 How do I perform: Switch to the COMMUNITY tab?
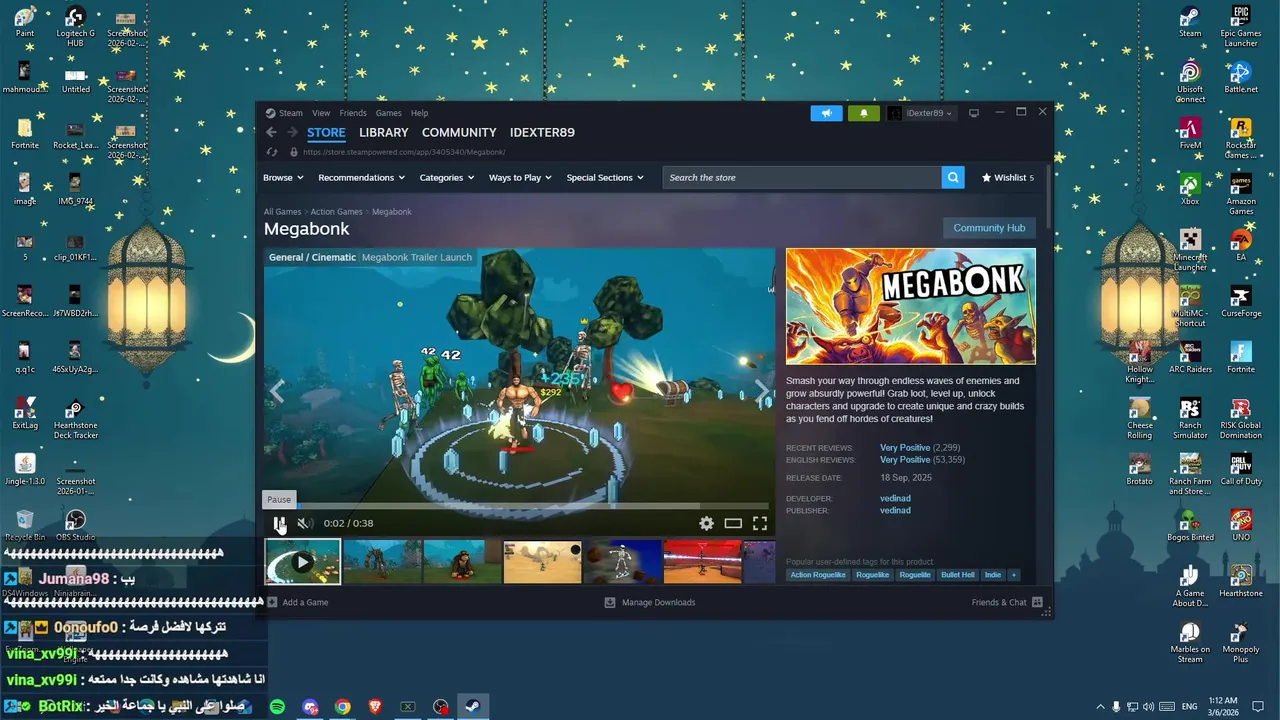coord(459,132)
